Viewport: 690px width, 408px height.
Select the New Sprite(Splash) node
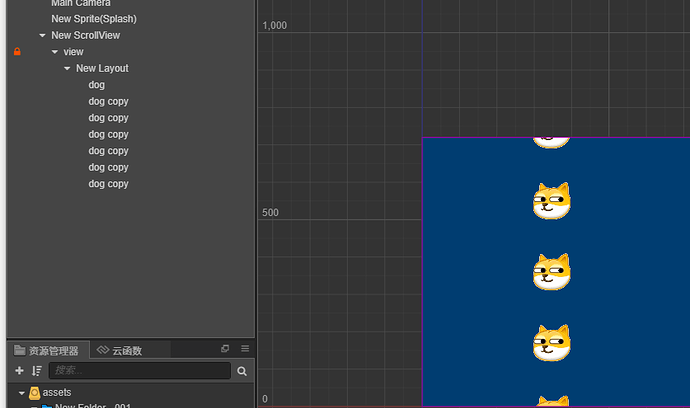pos(94,19)
